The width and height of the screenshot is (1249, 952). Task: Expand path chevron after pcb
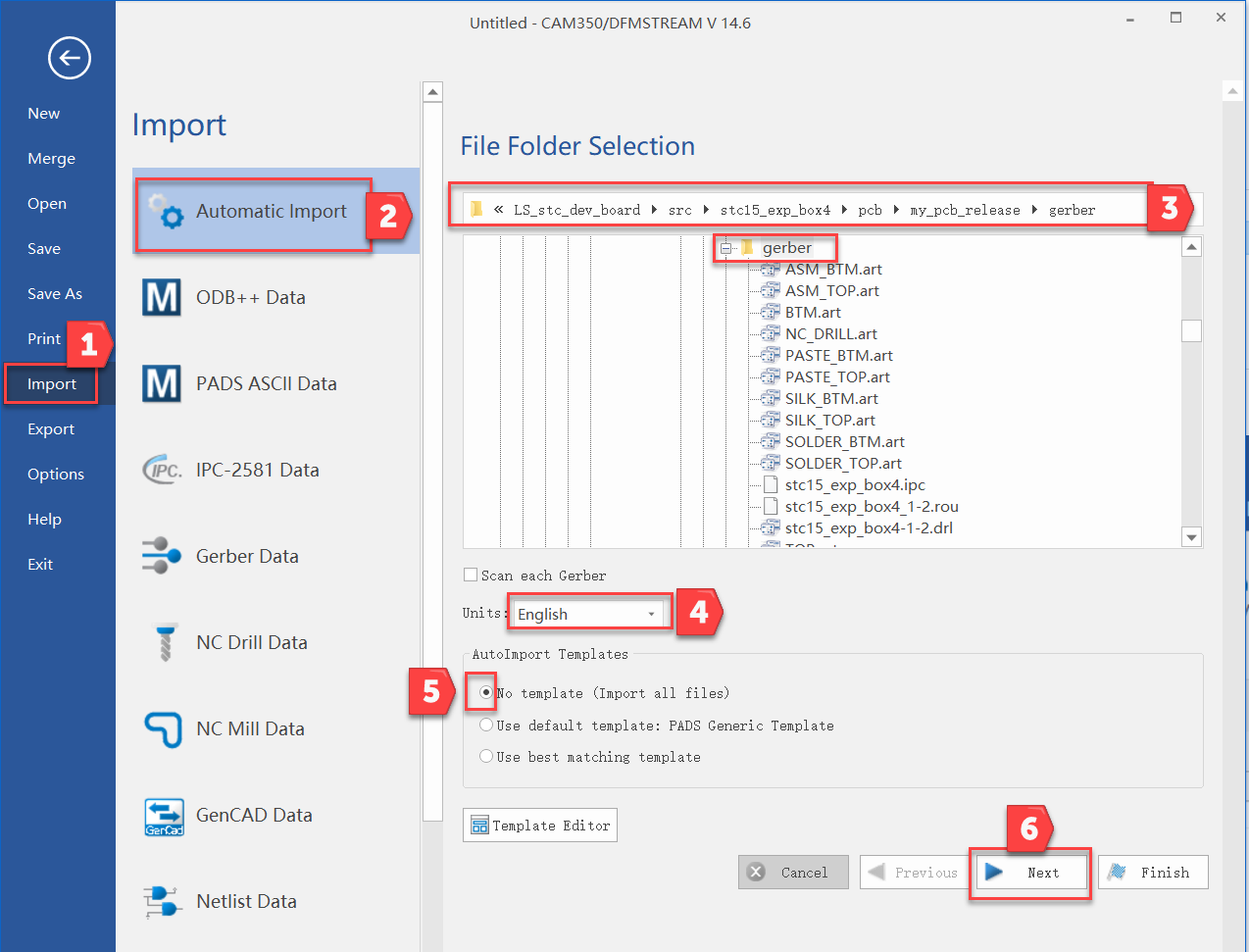coord(896,210)
